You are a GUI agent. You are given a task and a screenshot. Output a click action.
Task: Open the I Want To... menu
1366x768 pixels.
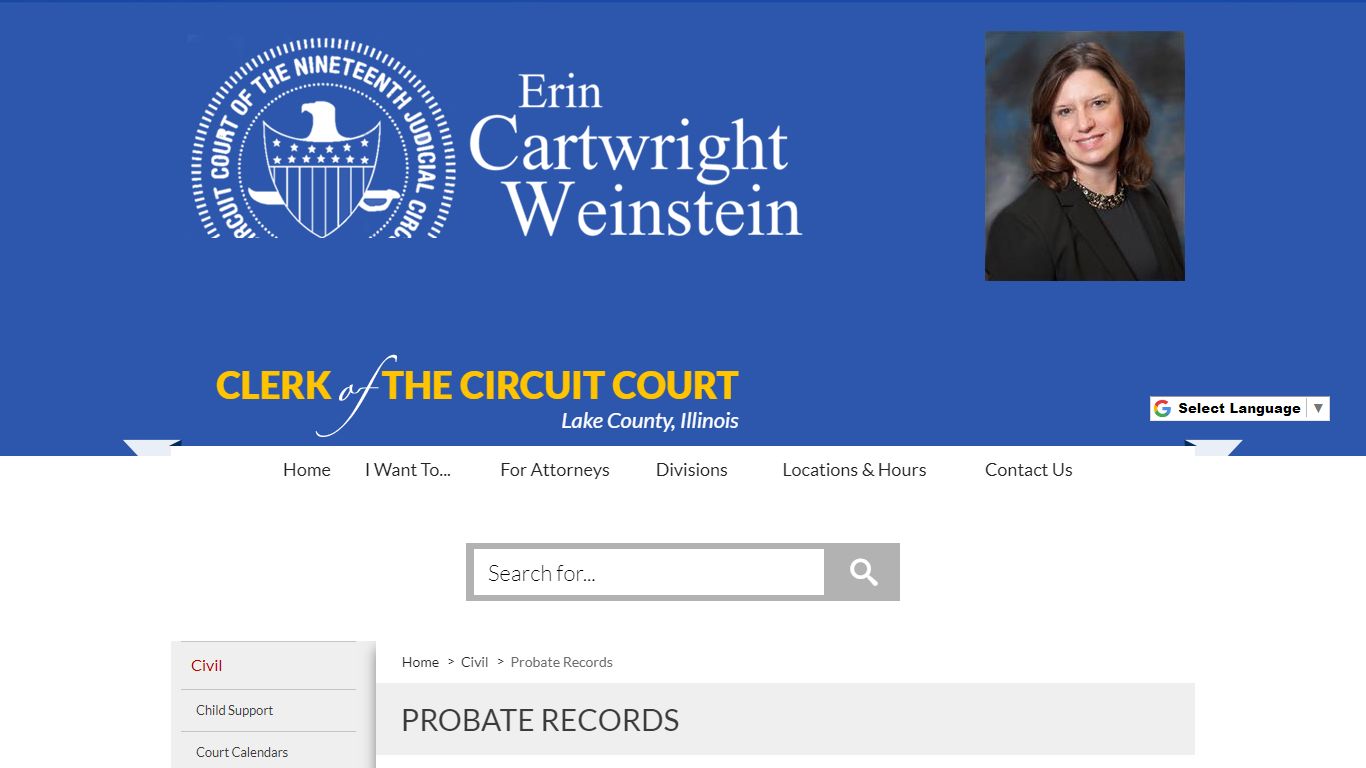pos(408,469)
